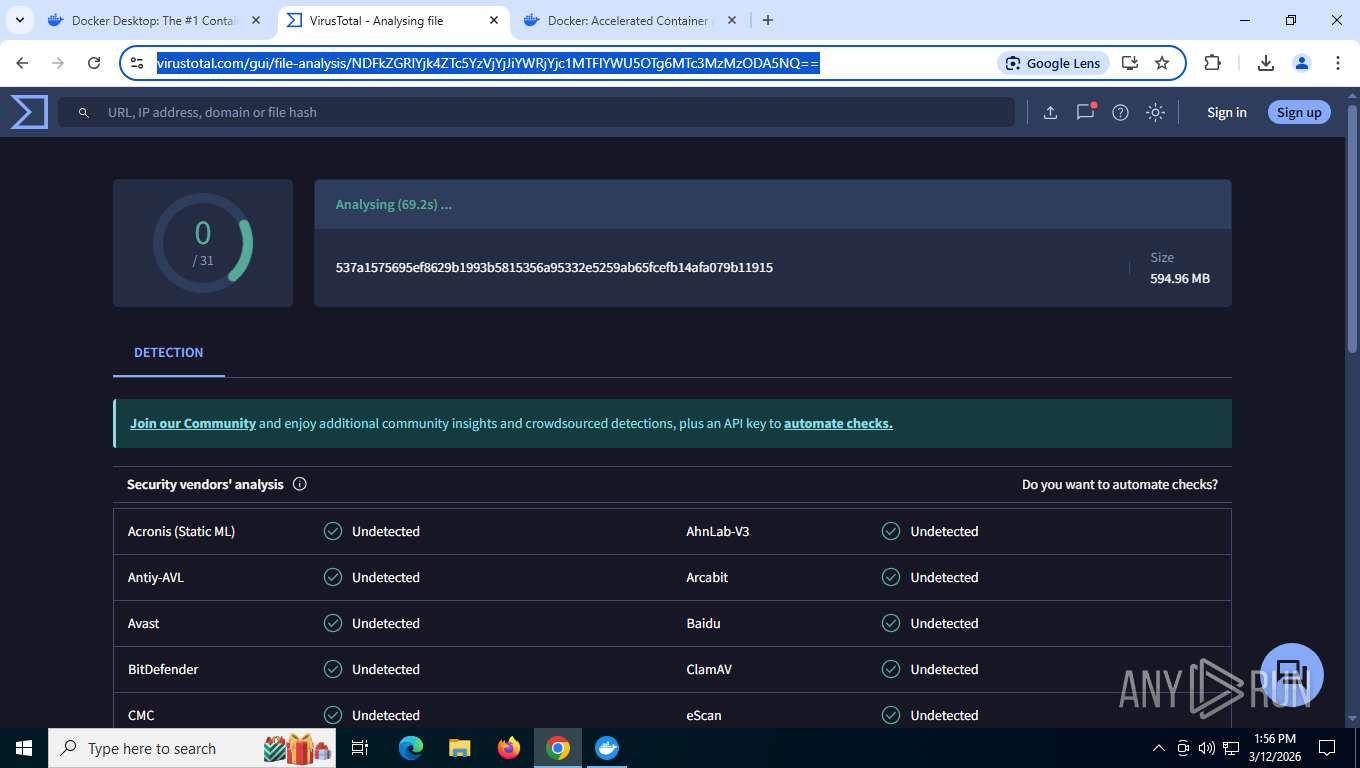Switch to Docker Desktop: The #1 Container tab
This screenshot has width=1360, height=768.
[x=155, y=20]
